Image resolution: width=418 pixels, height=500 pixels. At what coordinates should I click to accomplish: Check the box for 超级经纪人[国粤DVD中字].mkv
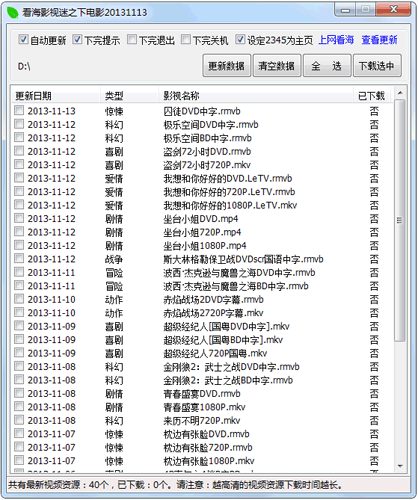[19, 325]
